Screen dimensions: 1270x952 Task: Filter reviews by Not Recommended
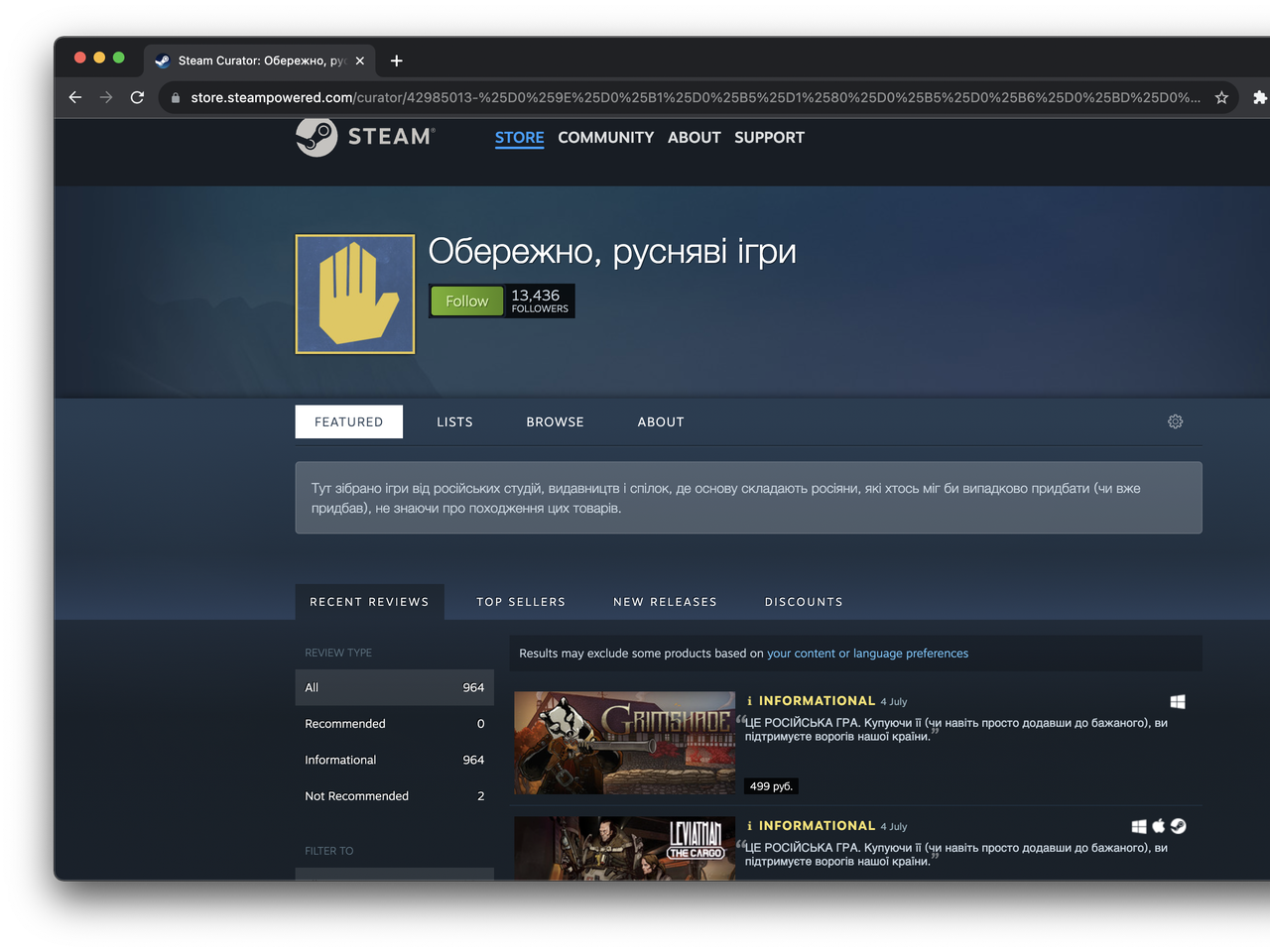(394, 796)
